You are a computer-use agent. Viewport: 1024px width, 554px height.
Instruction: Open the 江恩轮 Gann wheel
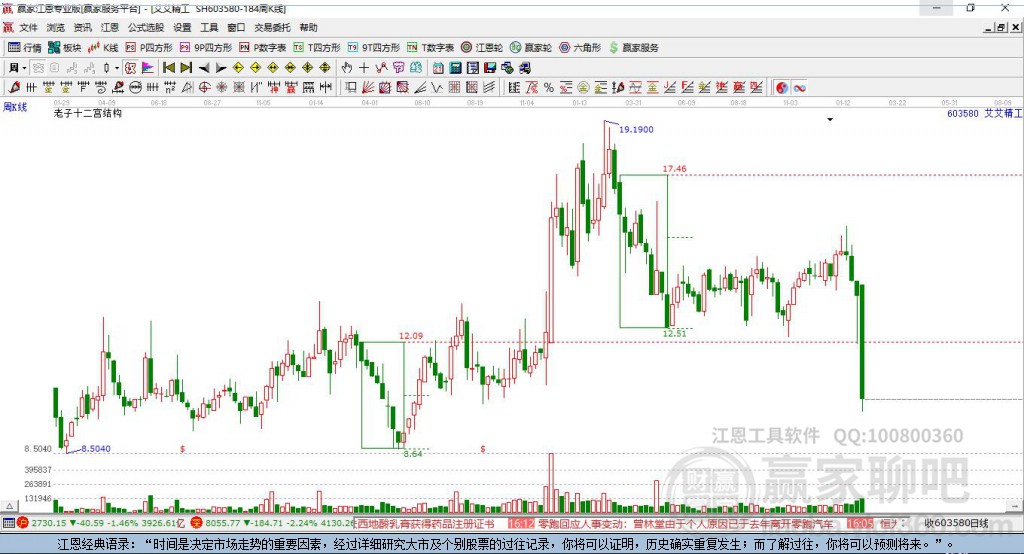482,48
